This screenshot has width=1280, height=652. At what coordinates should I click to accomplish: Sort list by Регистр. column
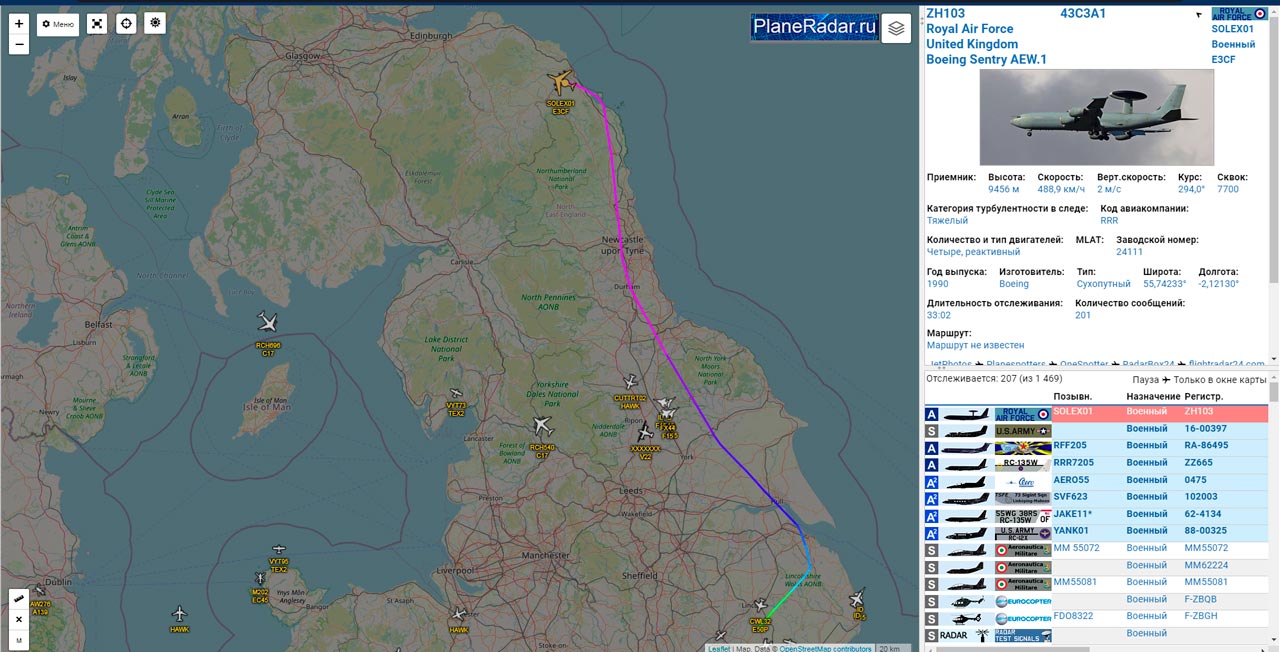(x=1205, y=397)
